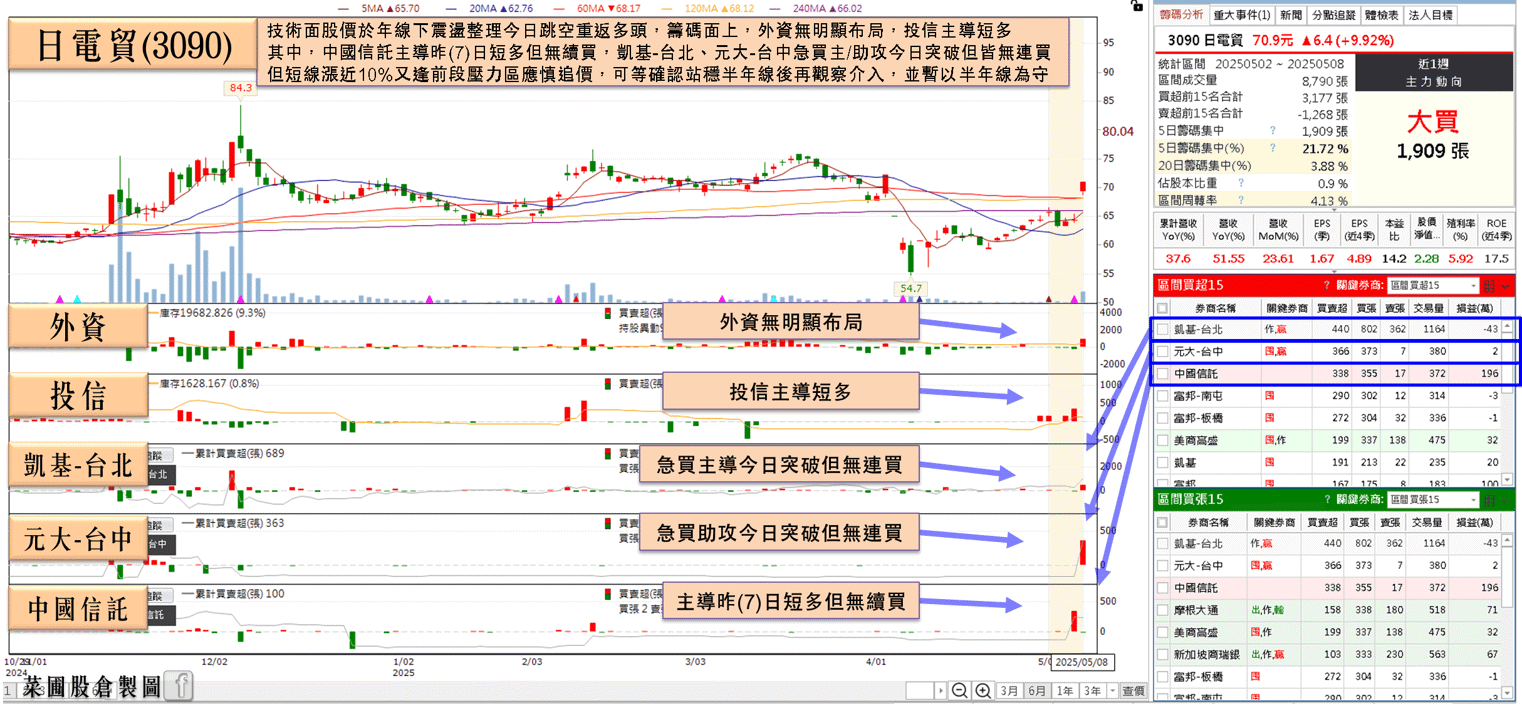The height and width of the screenshot is (720, 1522).
Task: Open 法人目標 tab
Action: 1432,15
